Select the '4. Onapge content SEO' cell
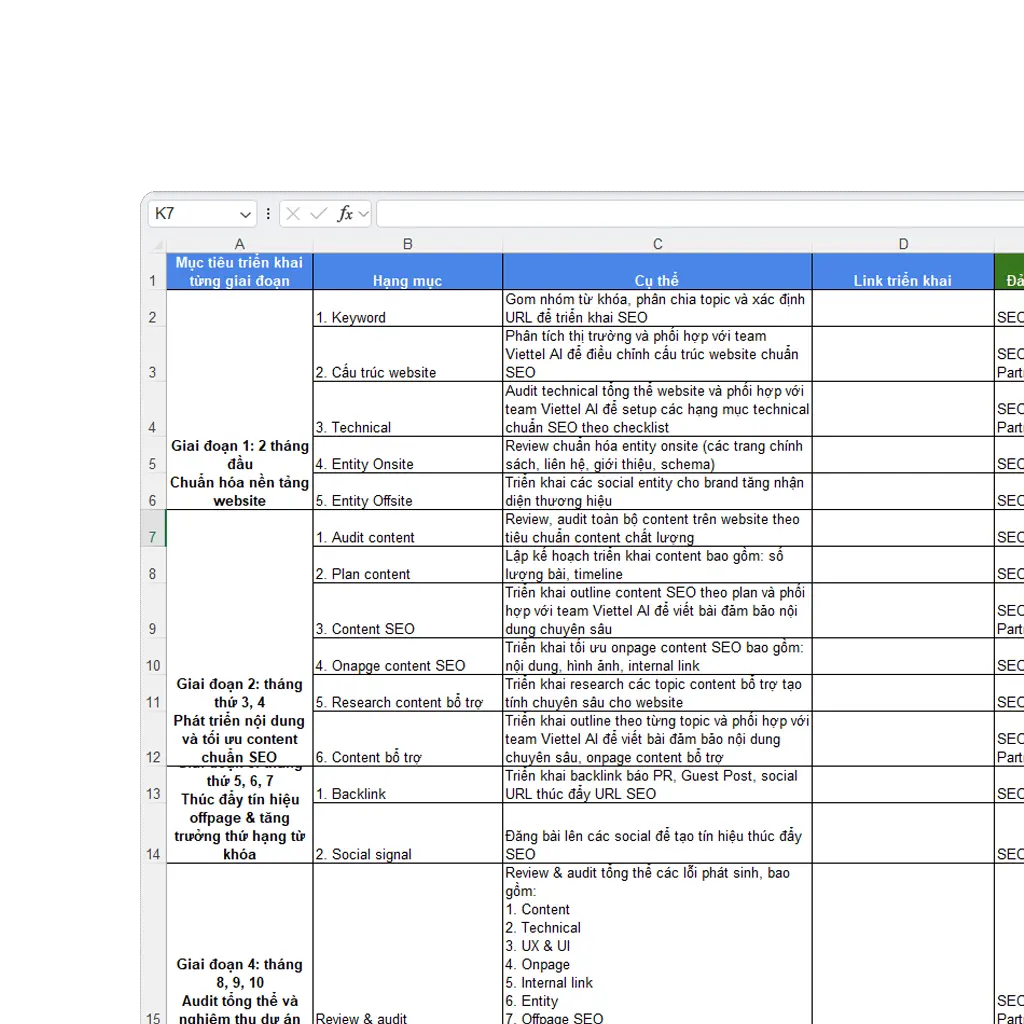This screenshot has width=1024, height=1024. pos(408,656)
